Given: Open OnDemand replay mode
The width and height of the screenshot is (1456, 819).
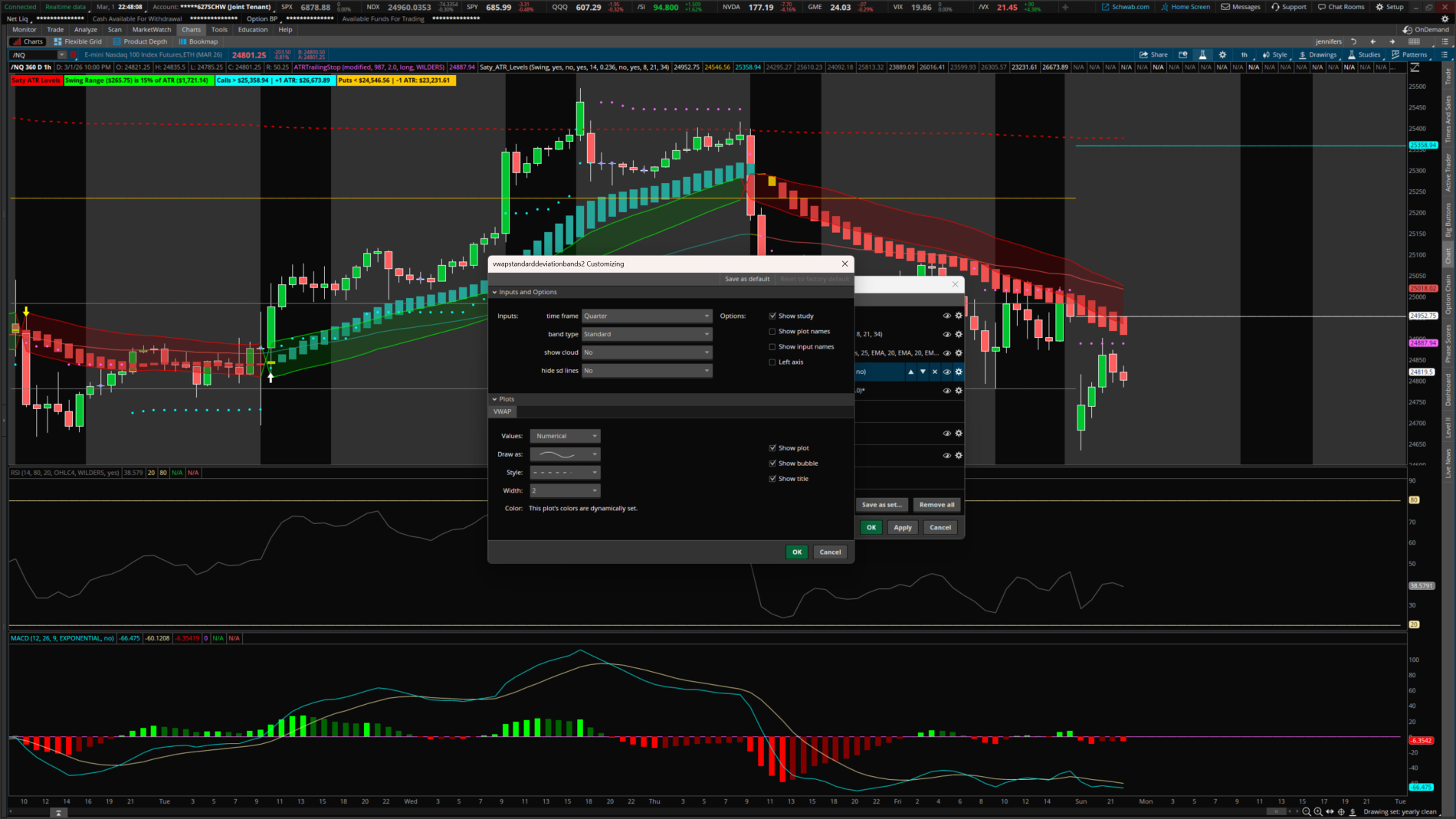Looking at the screenshot, I should [x=1425, y=30].
